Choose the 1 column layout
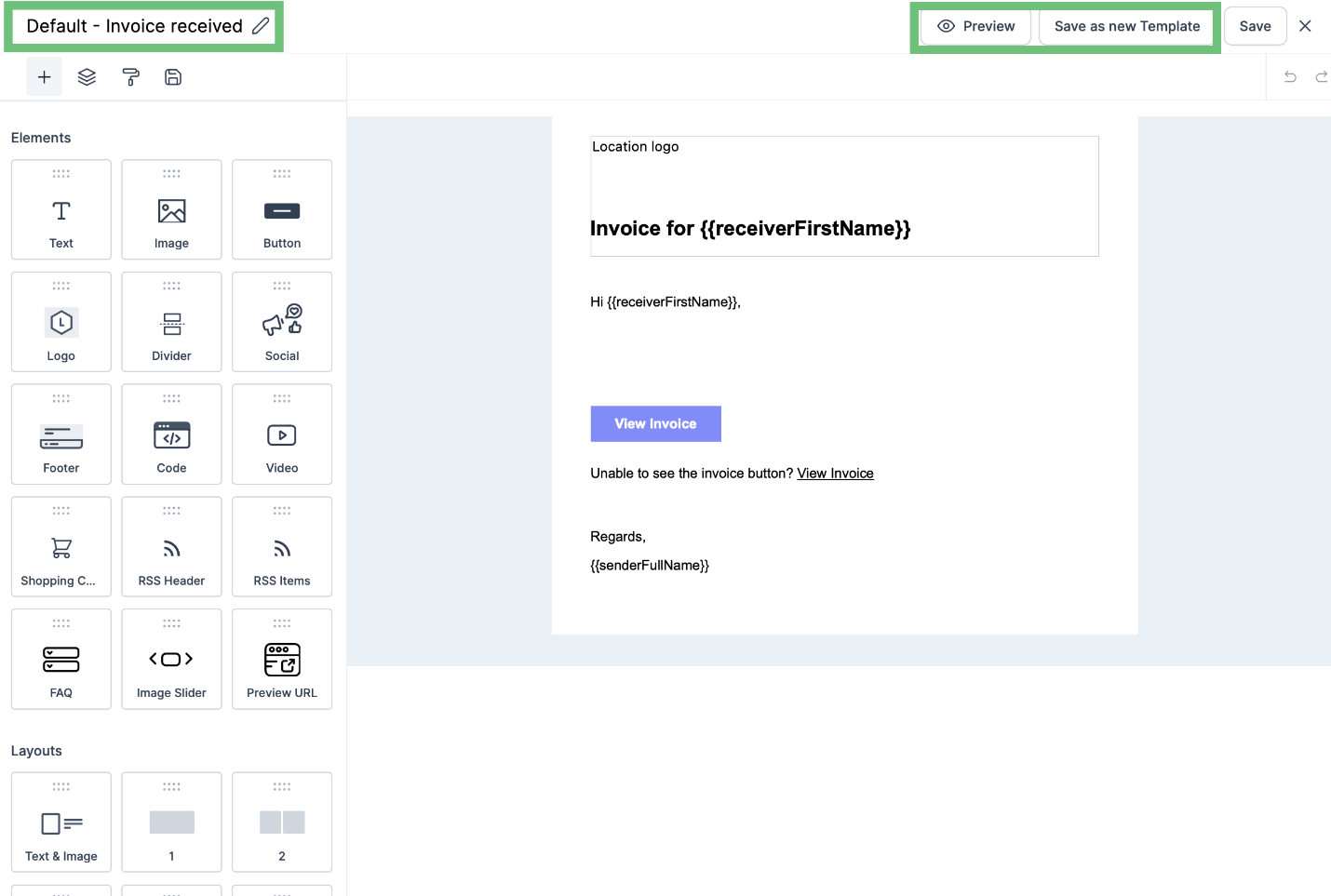The image size is (1331, 896). point(171,822)
